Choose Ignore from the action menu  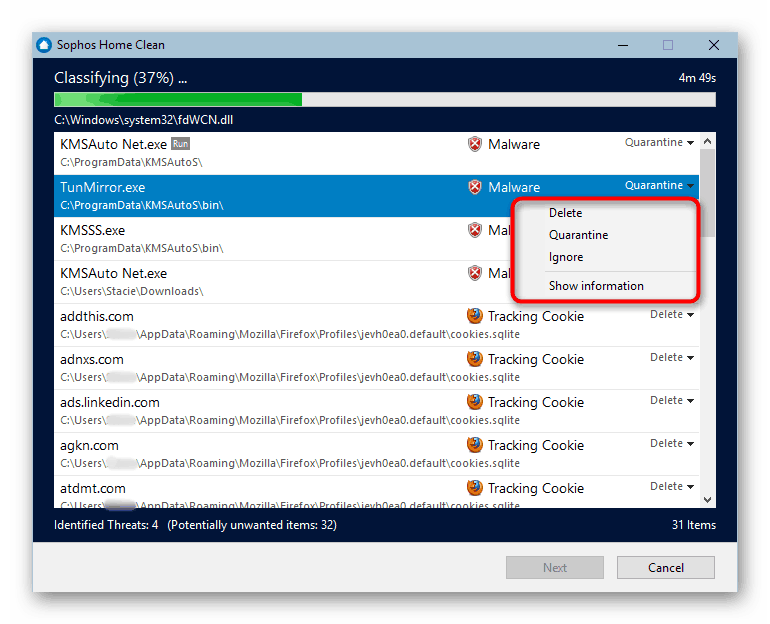(566, 257)
